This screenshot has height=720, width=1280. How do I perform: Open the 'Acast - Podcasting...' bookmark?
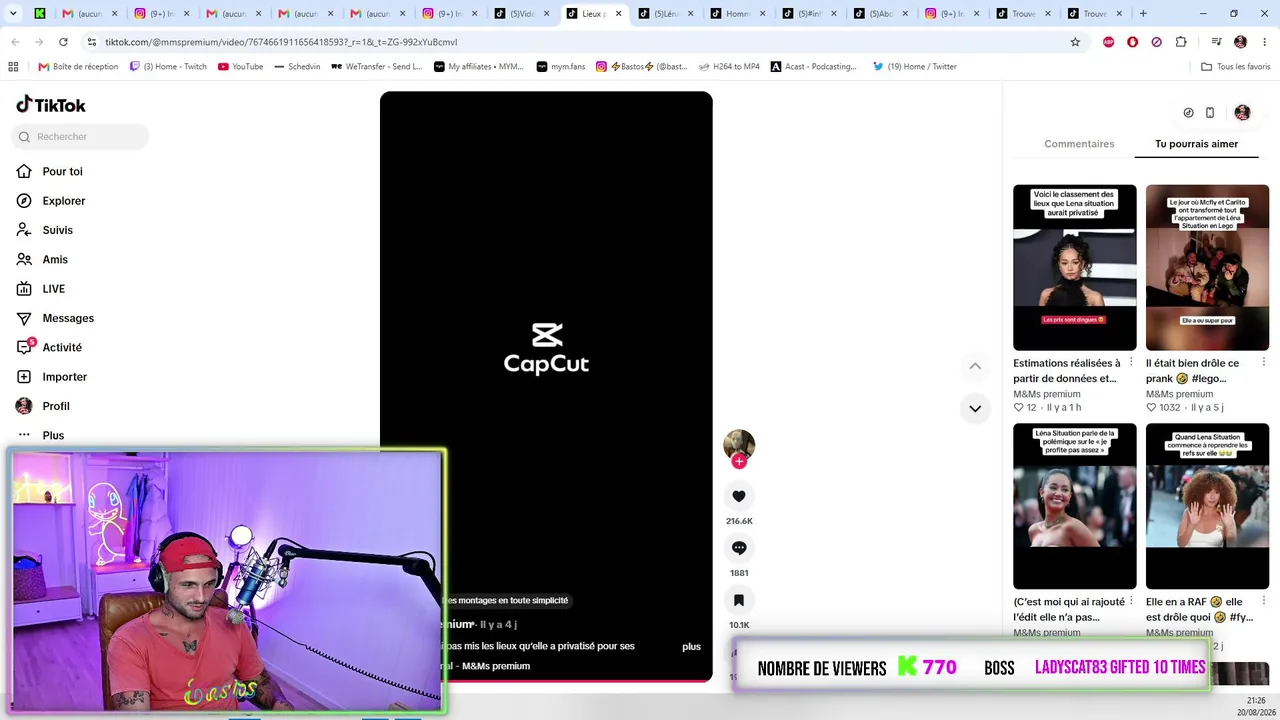tap(813, 67)
